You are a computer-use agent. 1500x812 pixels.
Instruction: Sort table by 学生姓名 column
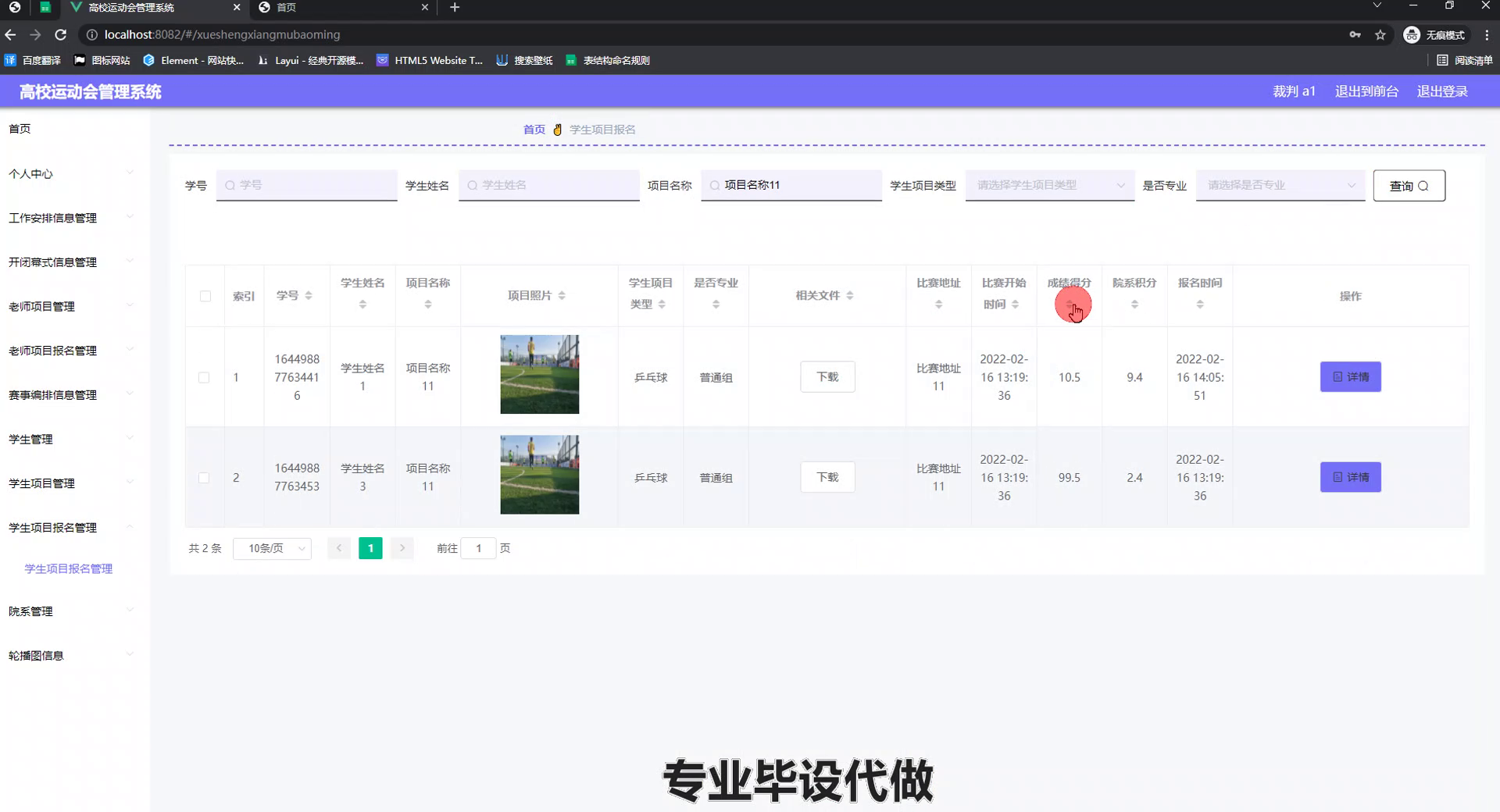(362, 304)
